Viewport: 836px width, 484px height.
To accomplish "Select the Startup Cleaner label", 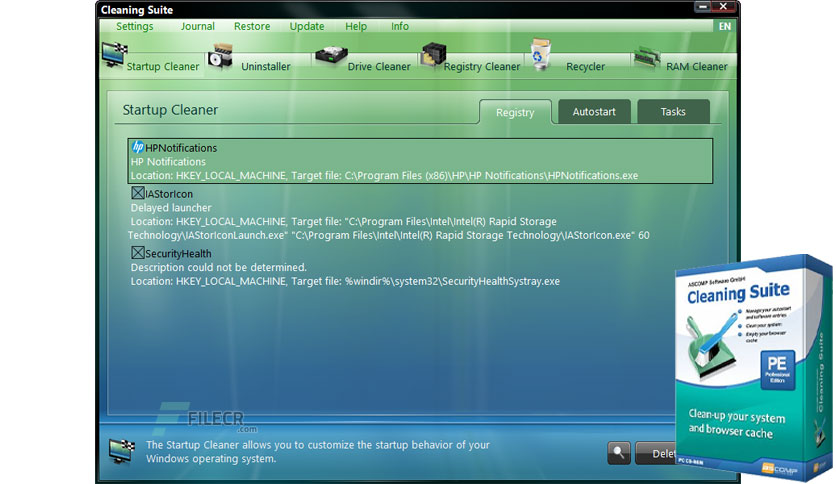I will click(x=163, y=67).
